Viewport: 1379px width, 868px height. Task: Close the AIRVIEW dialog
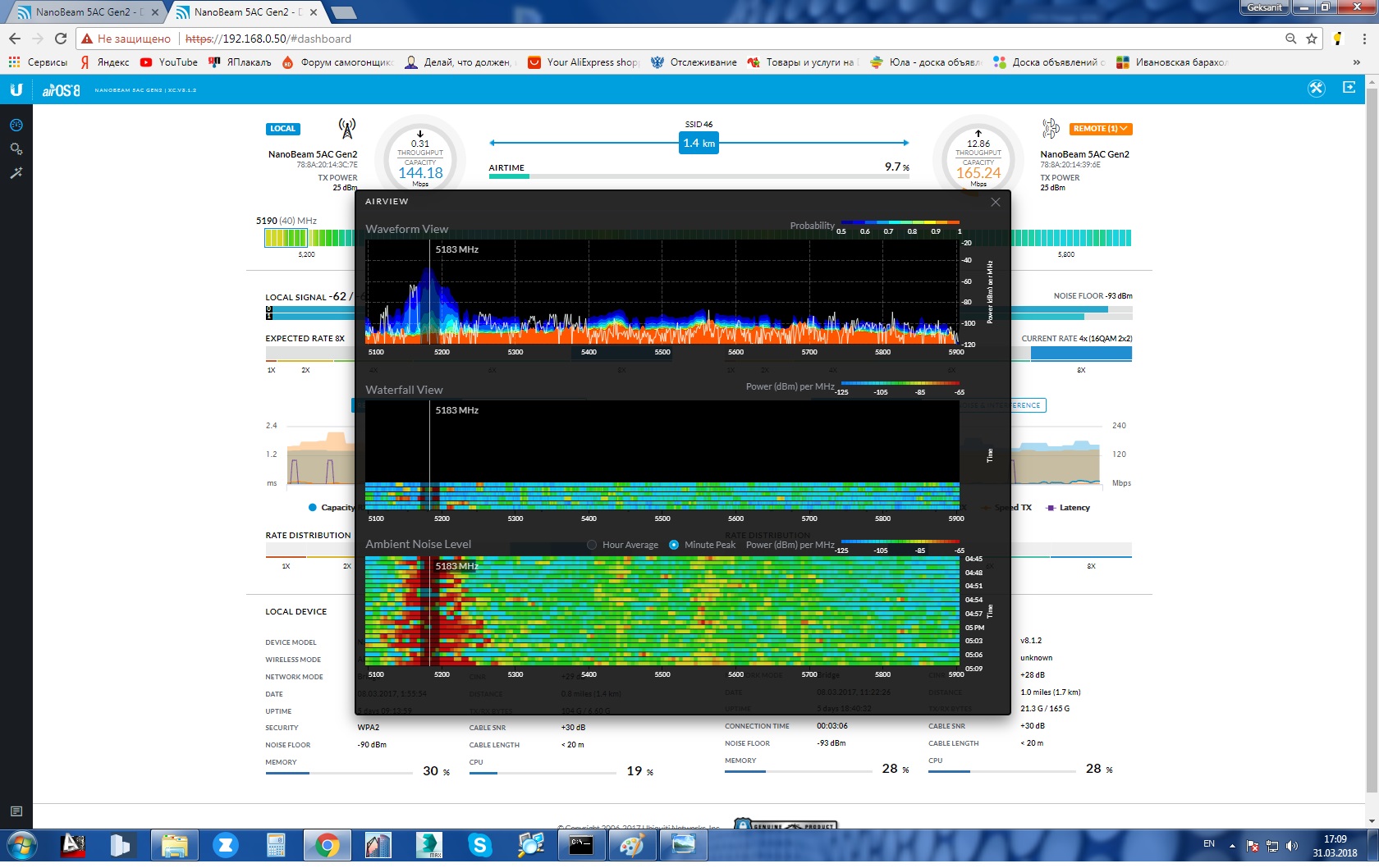click(996, 202)
